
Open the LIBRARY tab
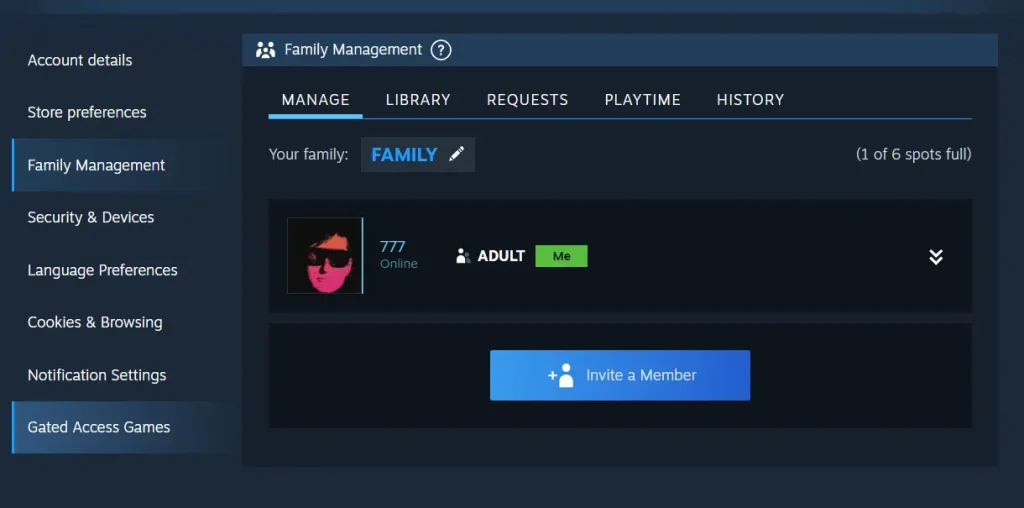coord(418,100)
